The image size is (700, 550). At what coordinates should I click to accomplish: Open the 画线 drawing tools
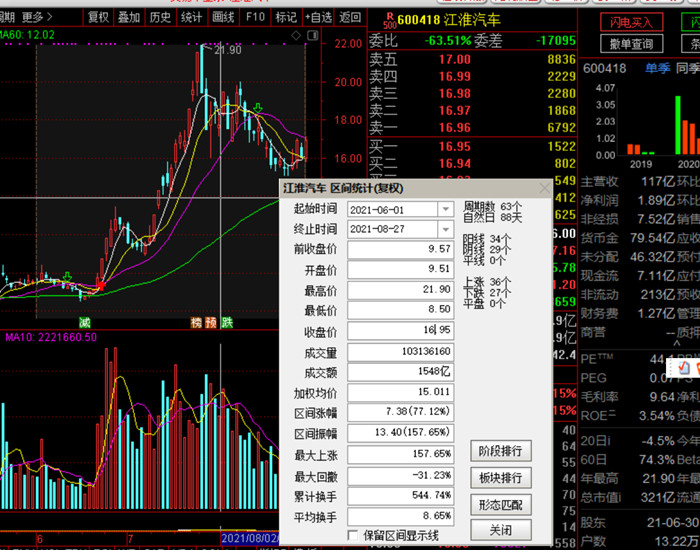pyautogui.click(x=223, y=17)
